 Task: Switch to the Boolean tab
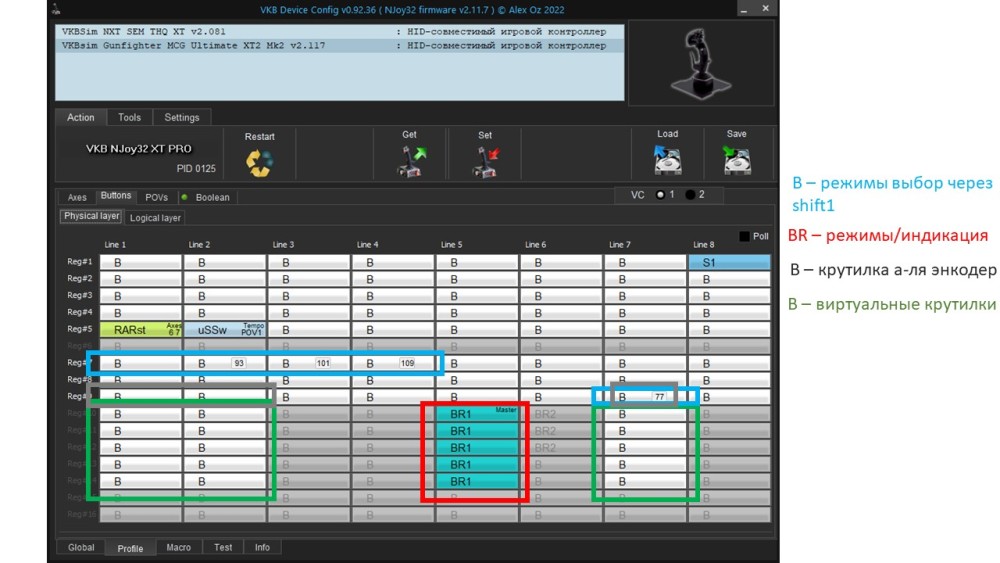pos(212,197)
